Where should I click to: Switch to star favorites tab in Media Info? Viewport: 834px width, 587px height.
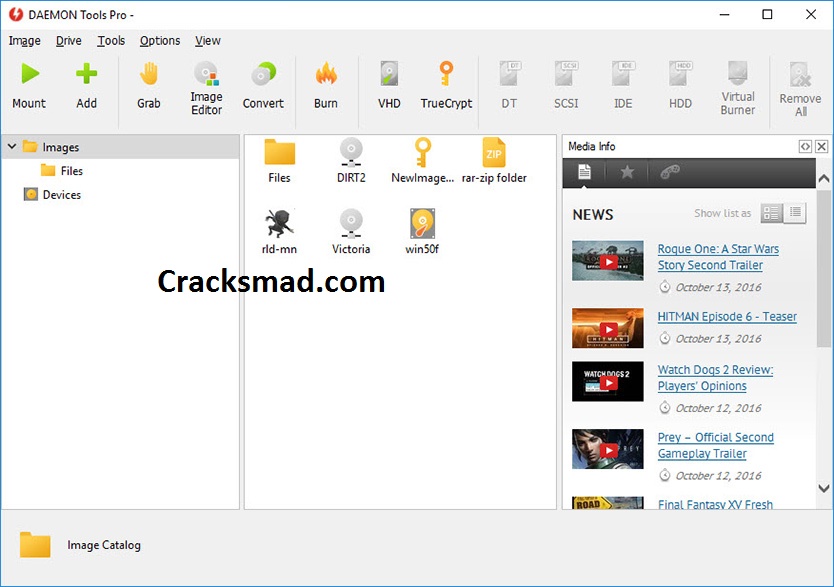click(627, 172)
